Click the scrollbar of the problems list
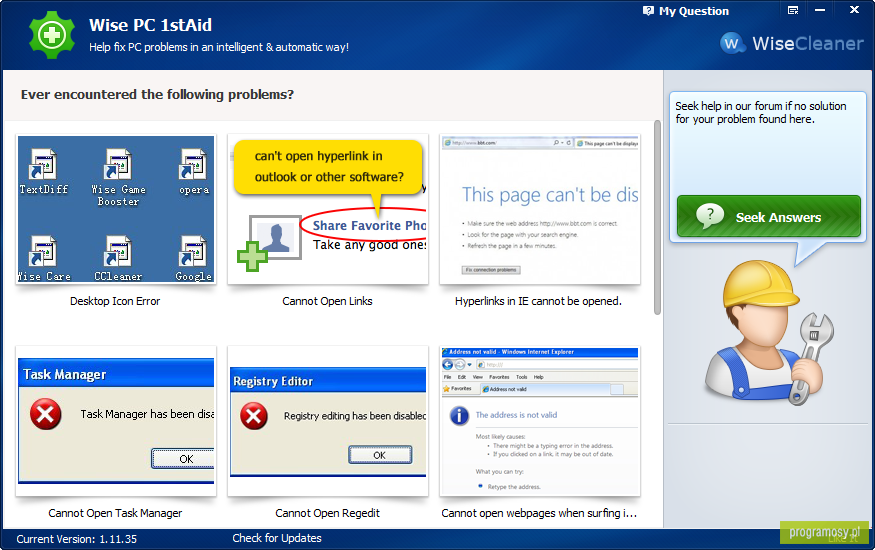 coord(657,218)
